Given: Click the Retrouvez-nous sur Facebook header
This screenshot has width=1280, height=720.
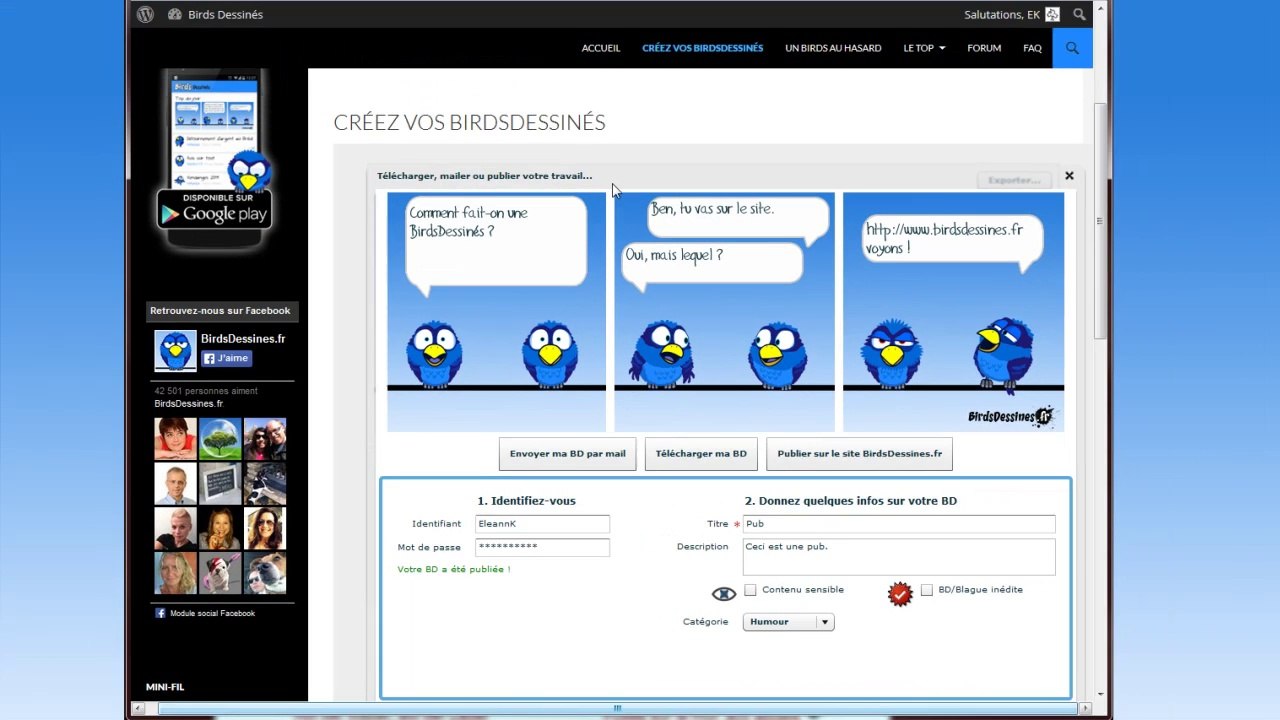Looking at the screenshot, I should [x=220, y=311].
